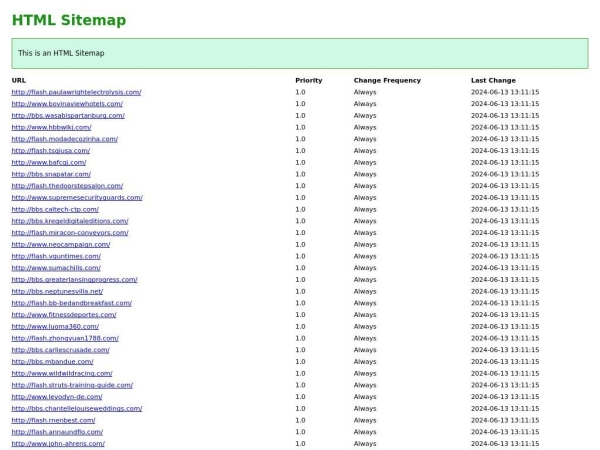Open the bbs.greaterlansingprogress.com link

[75, 280]
